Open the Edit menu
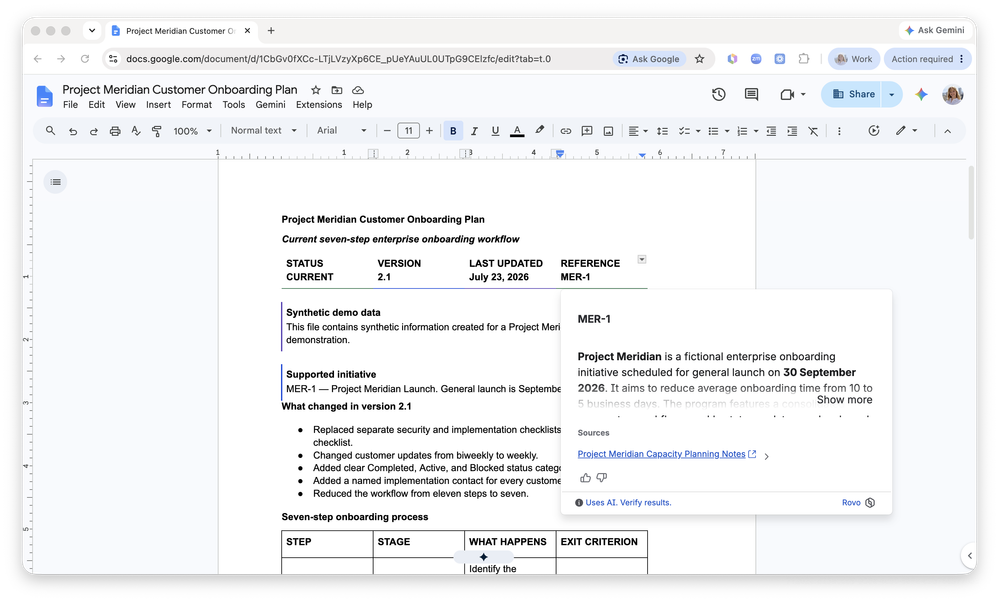The width and height of the screenshot is (999, 602). click(x=96, y=104)
